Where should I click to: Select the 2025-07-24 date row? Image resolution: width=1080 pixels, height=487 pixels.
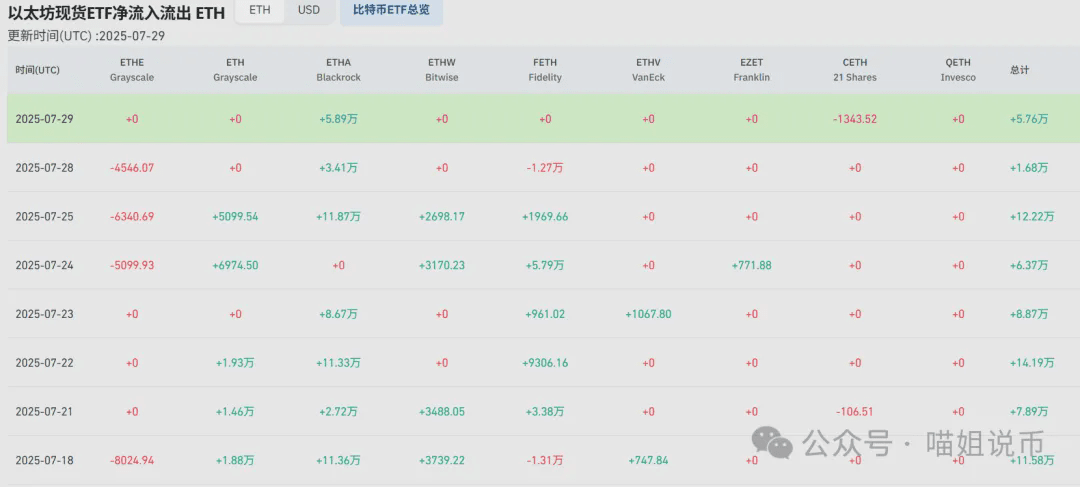(x=543, y=265)
